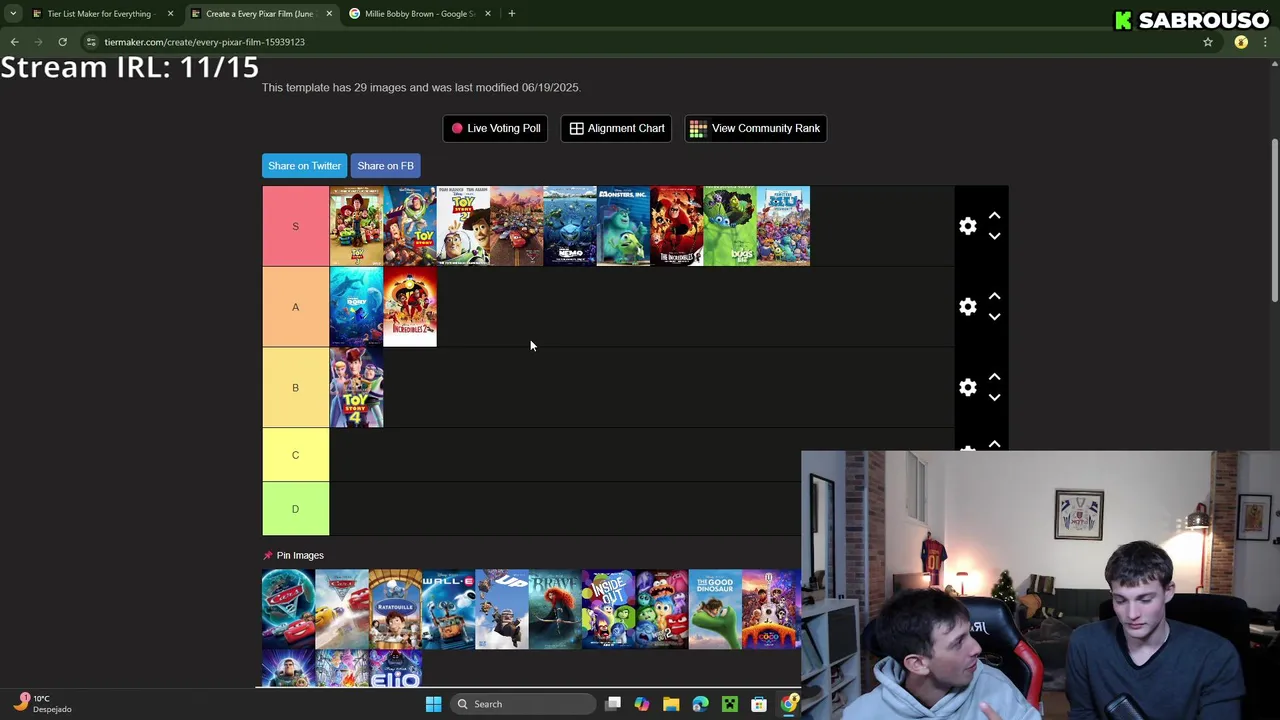
Task: Select Incredibles 2 poster in A tier
Action: click(410, 307)
